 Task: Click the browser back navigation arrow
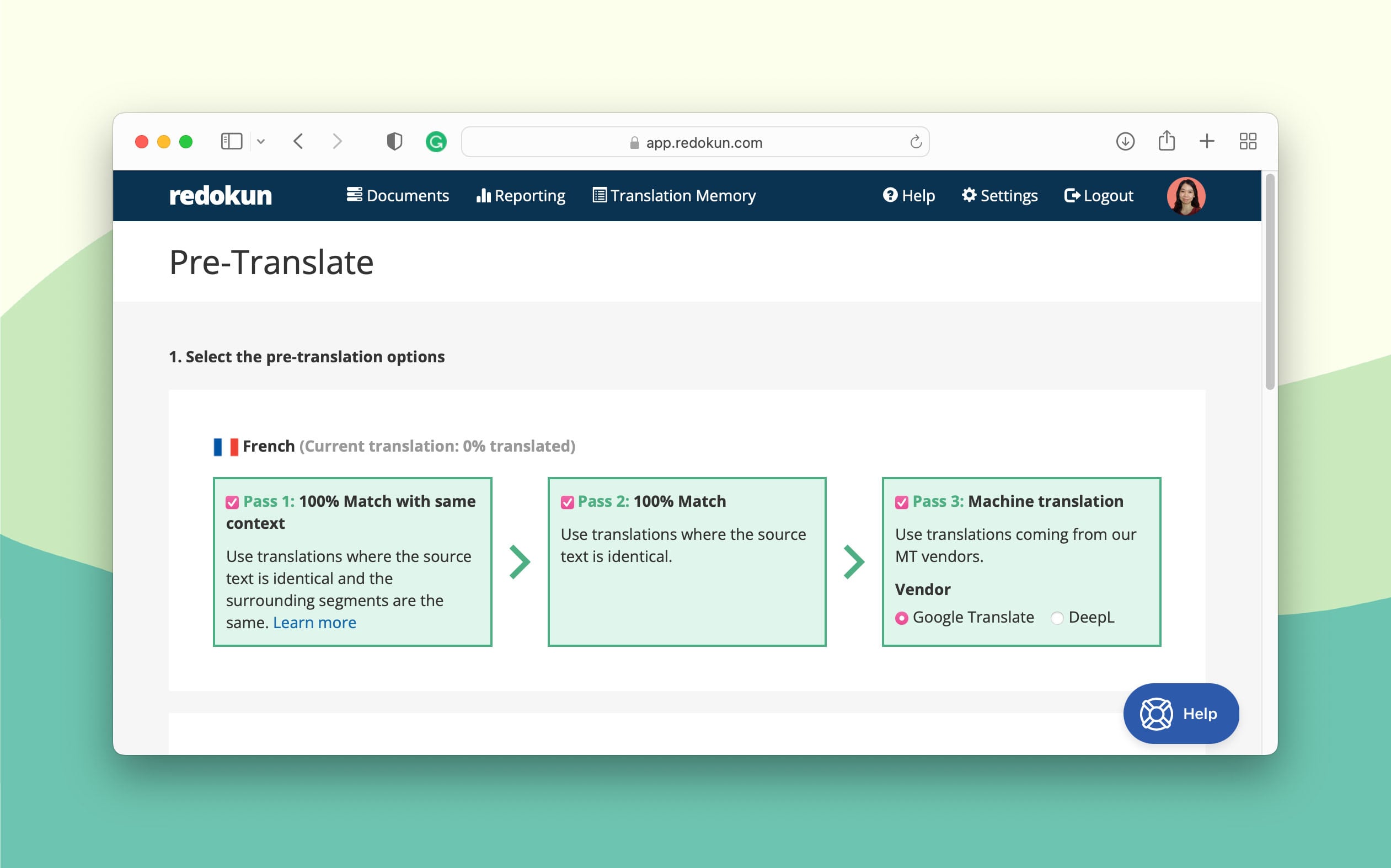point(298,141)
